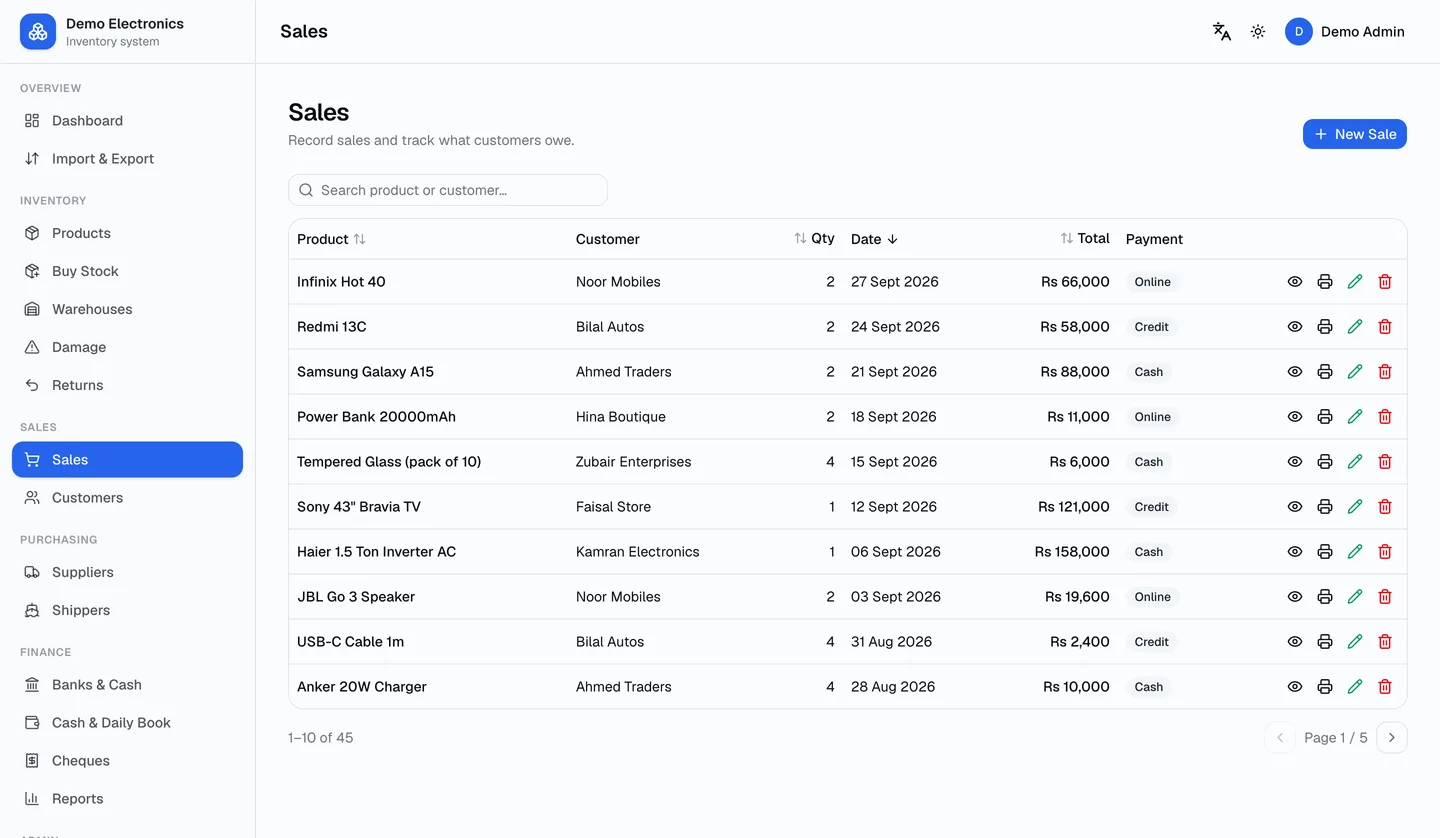Print the Power Bank 20000mAh sale

coord(1325,417)
